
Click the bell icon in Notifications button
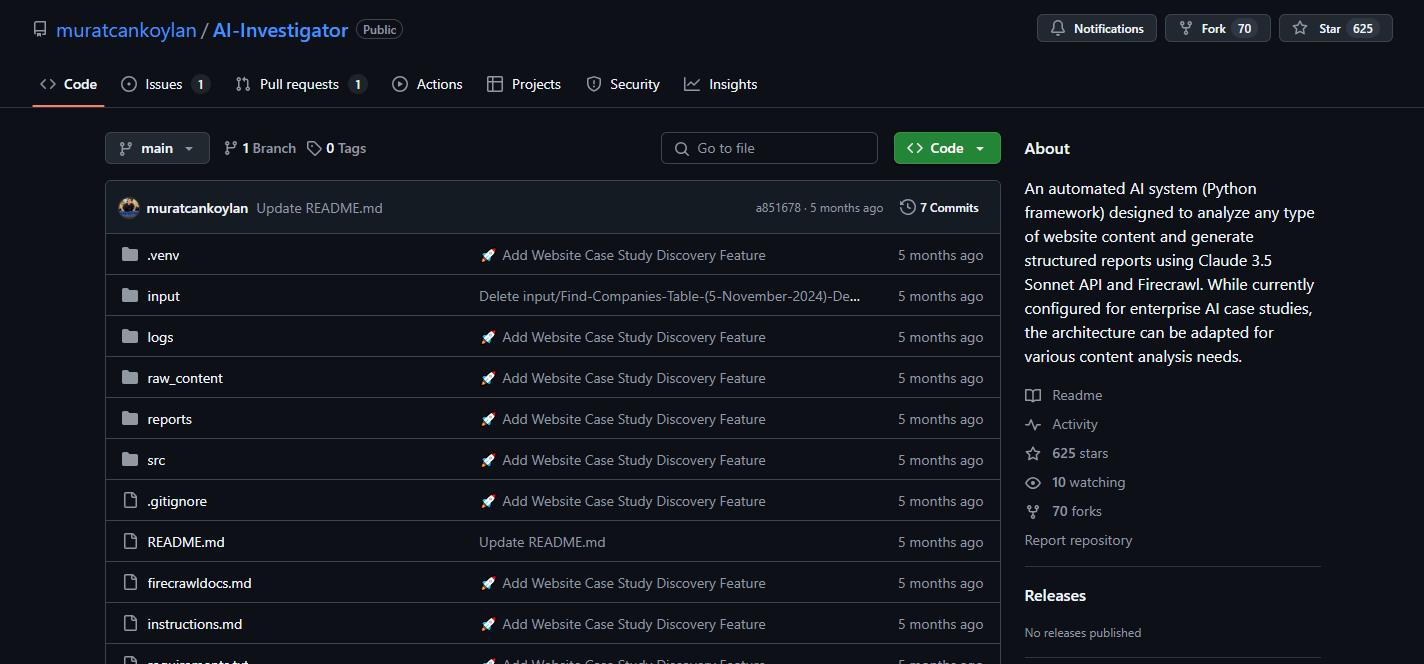[x=1058, y=29]
